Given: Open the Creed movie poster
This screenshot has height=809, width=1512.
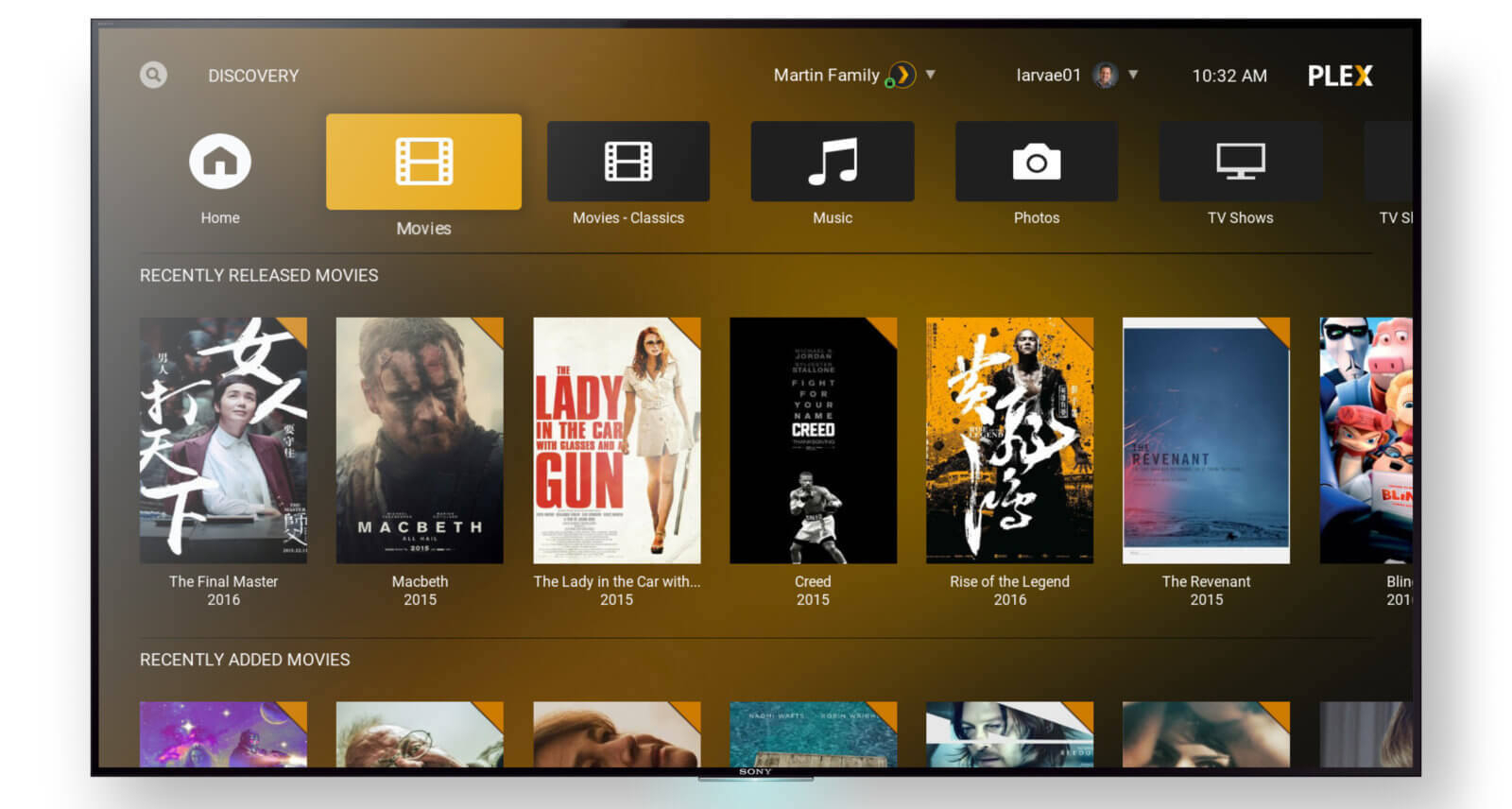Looking at the screenshot, I should pyautogui.click(x=813, y=440).
